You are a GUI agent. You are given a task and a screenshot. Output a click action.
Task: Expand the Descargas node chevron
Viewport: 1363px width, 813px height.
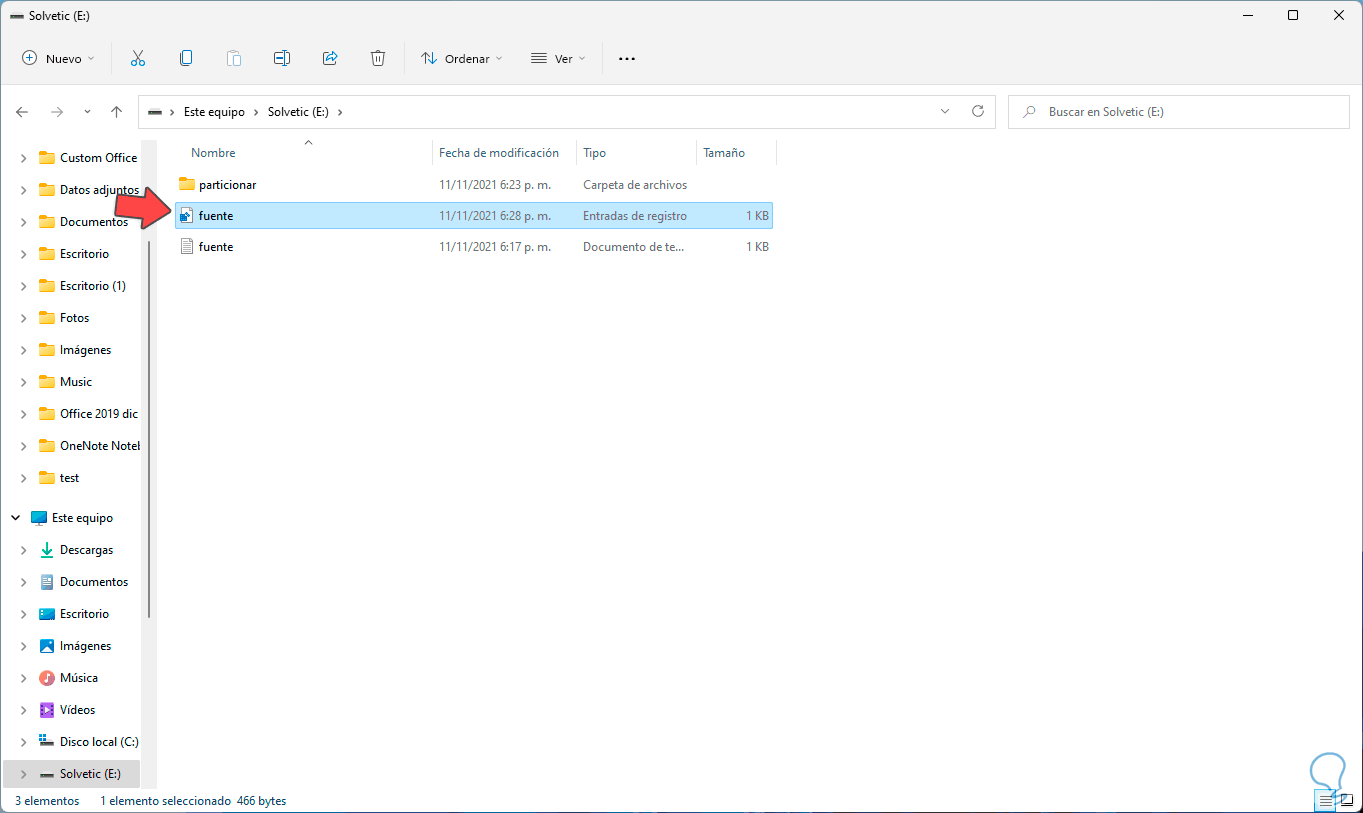click(x=23, y=550)
